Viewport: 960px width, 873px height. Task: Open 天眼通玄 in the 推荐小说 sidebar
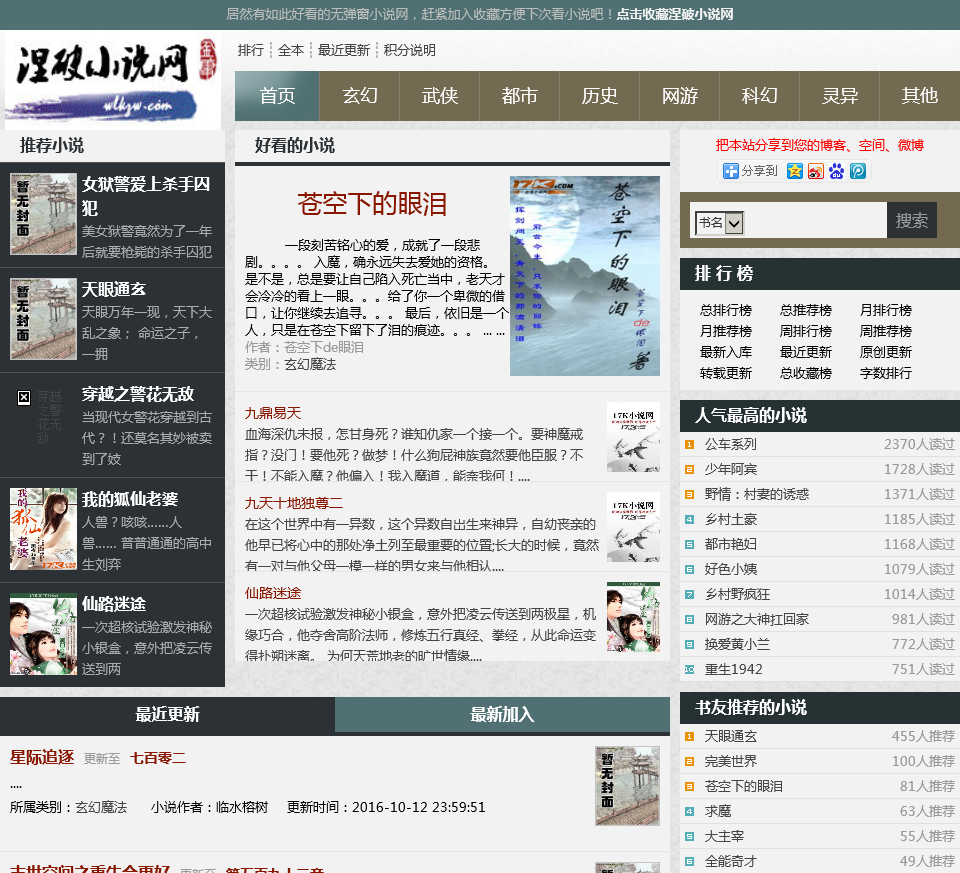(114, 289)
